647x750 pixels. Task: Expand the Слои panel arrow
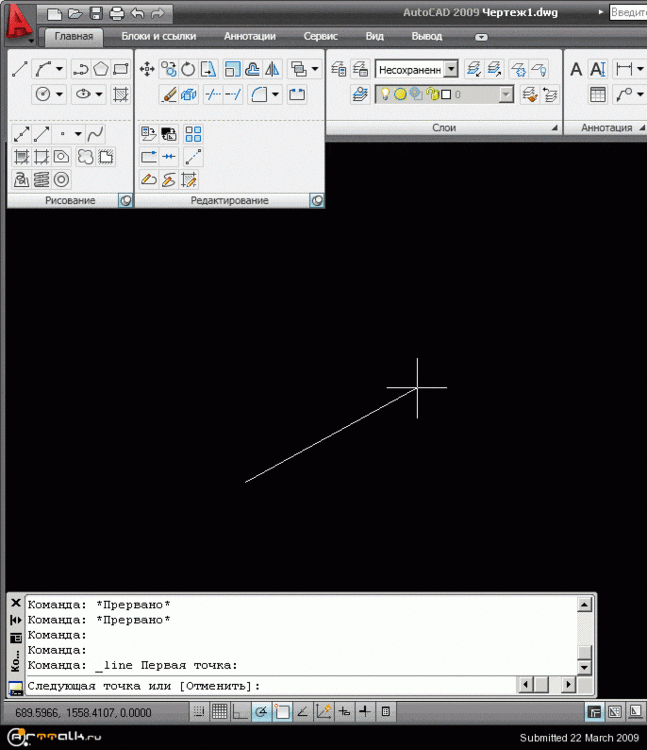(555, 128)
